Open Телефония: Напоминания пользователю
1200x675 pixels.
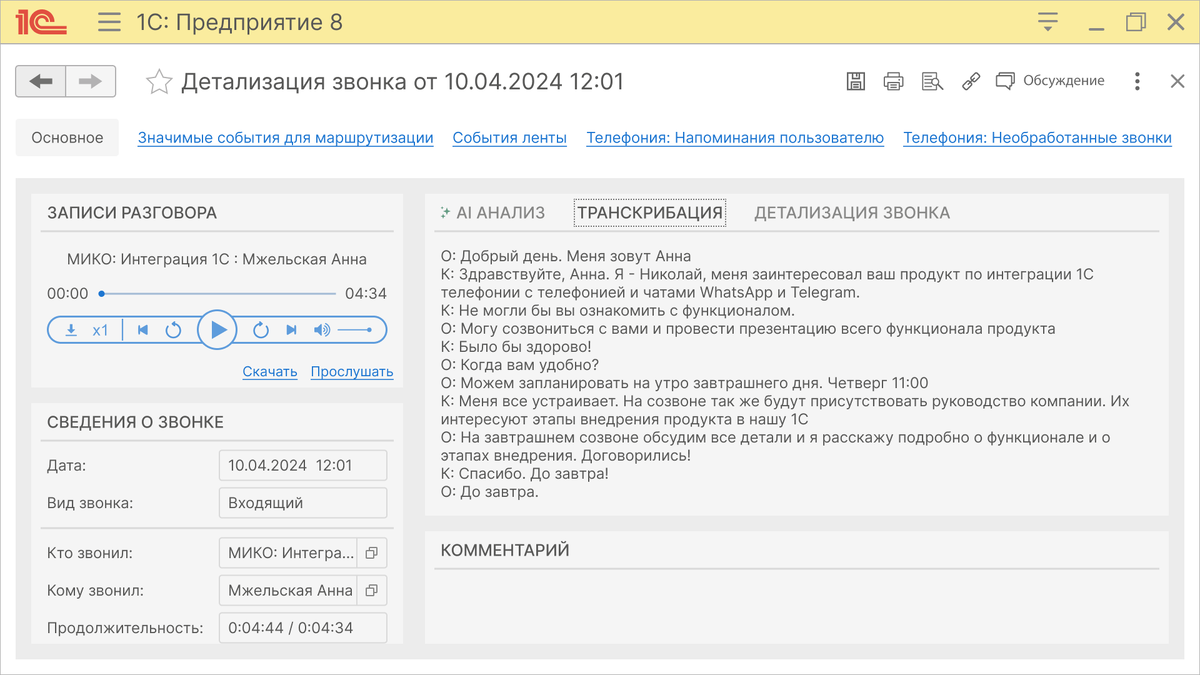[x=735, y=138]
